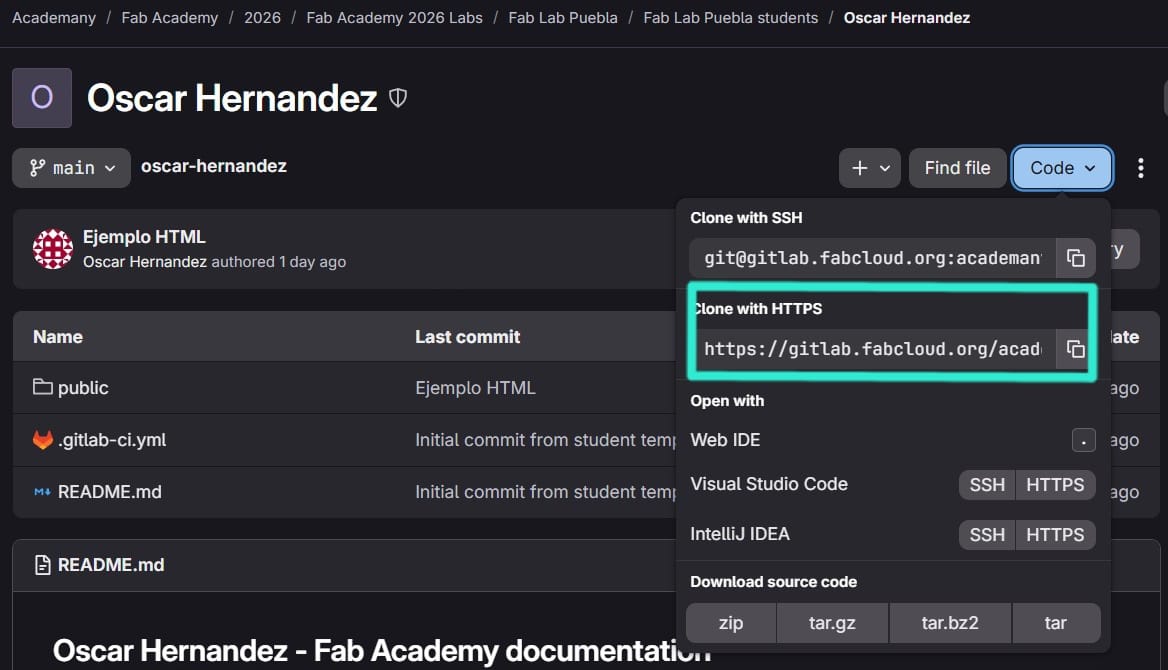Click the Oscar Hernandez commit author avatar

[52, 249]
